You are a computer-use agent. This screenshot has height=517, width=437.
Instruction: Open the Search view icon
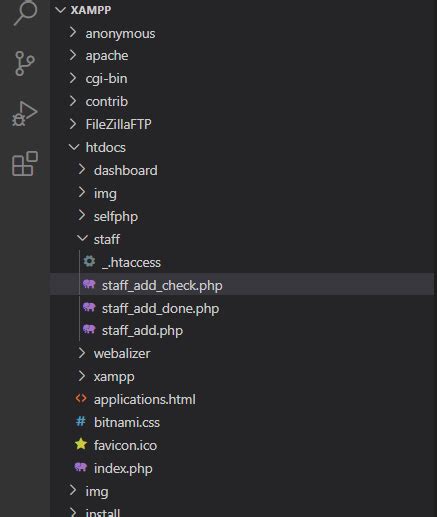coord(25,12)
